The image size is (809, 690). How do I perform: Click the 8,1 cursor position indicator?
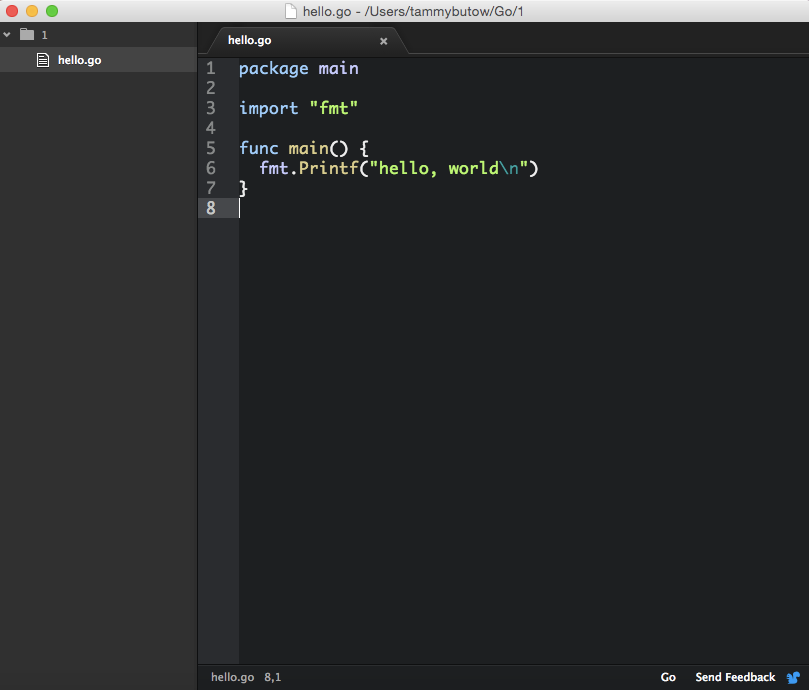[x=273, y=677]
